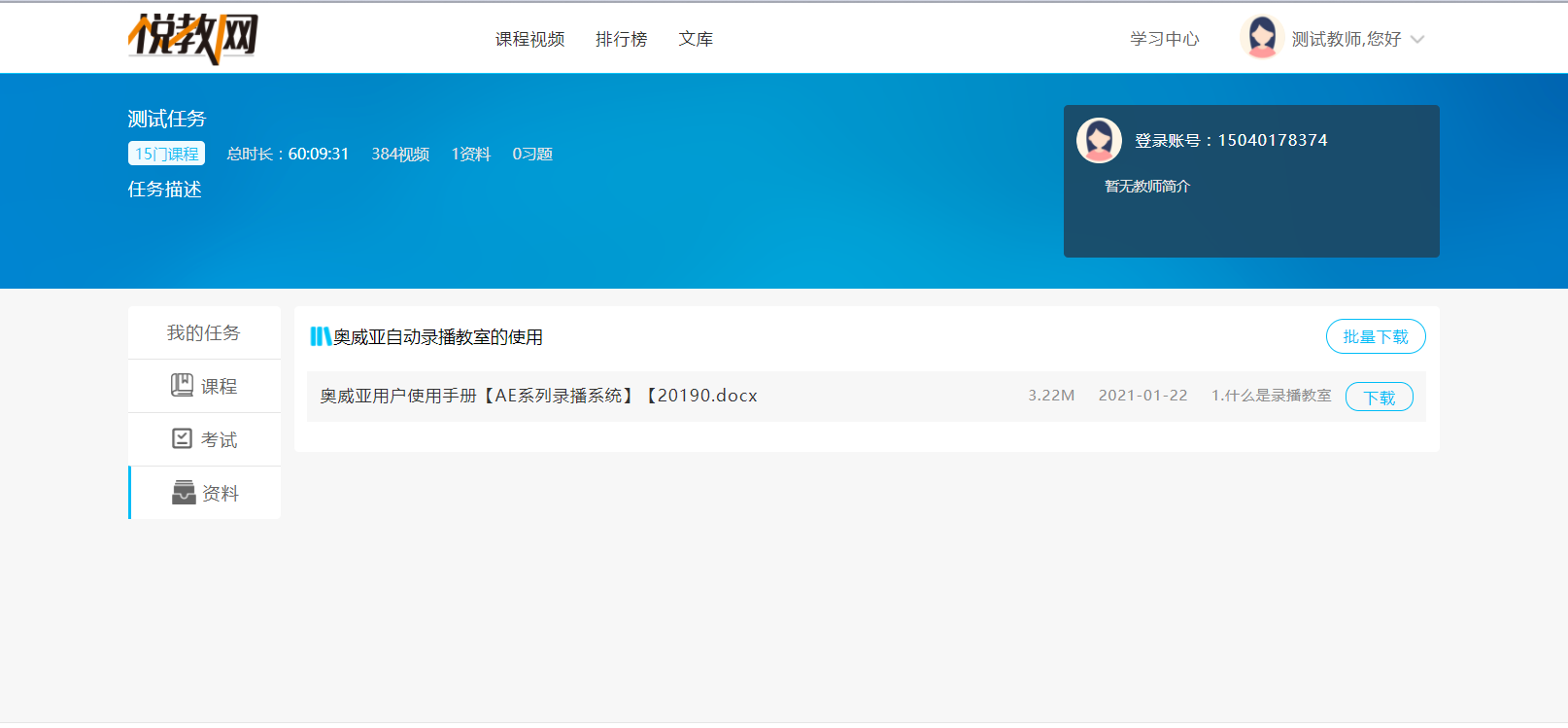Image resolution: width=1568 pixels, height=728 pixels.
Task: Click the 下载 button for the docx file
Action: (1380, 397)
